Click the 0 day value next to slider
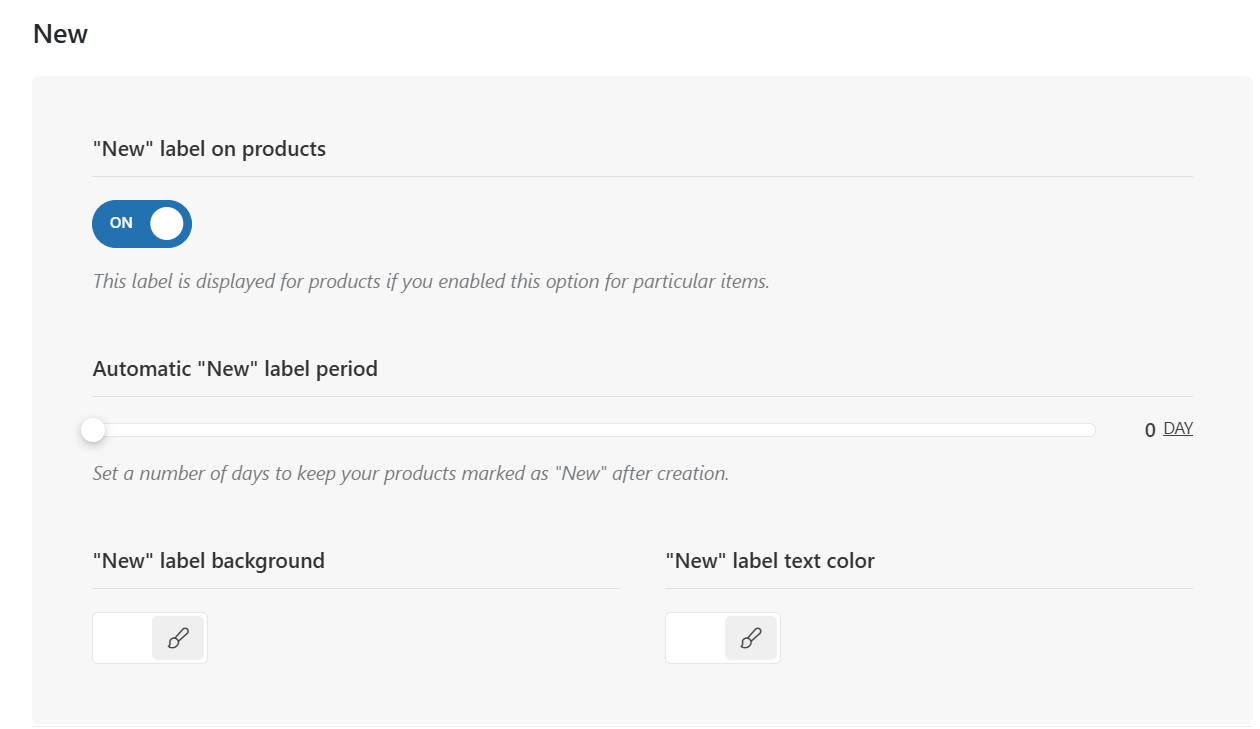Screen dimensions: 1260x729 pos(1150,430)
